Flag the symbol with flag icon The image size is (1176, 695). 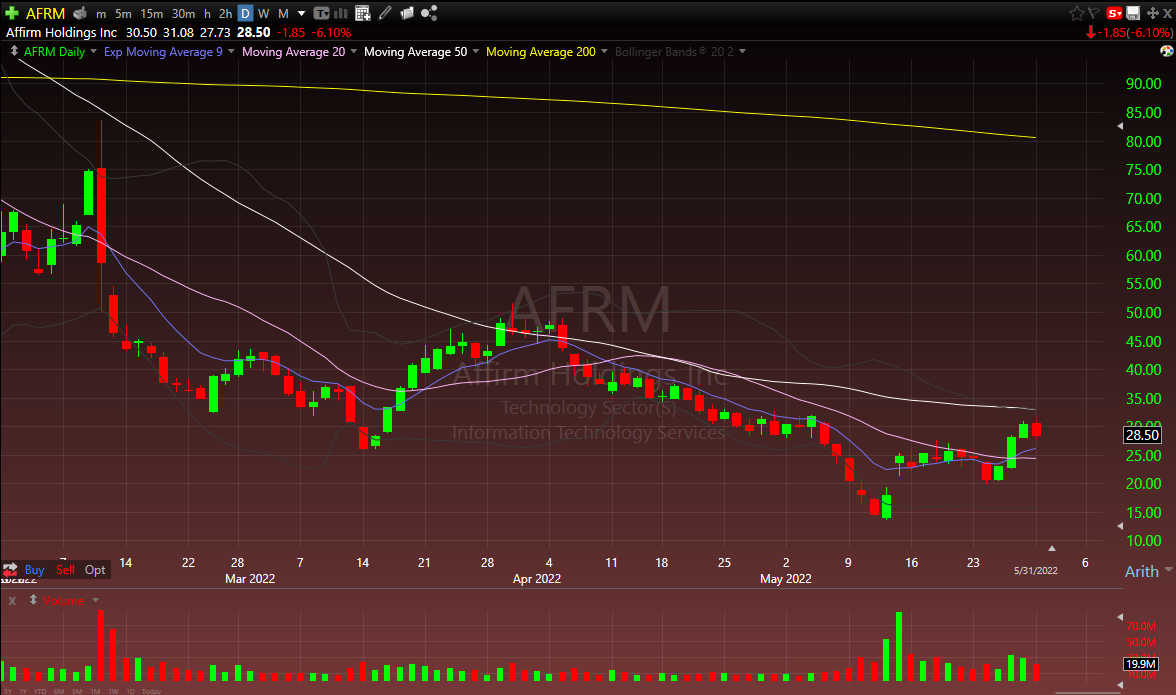(x=1094, y=13)
